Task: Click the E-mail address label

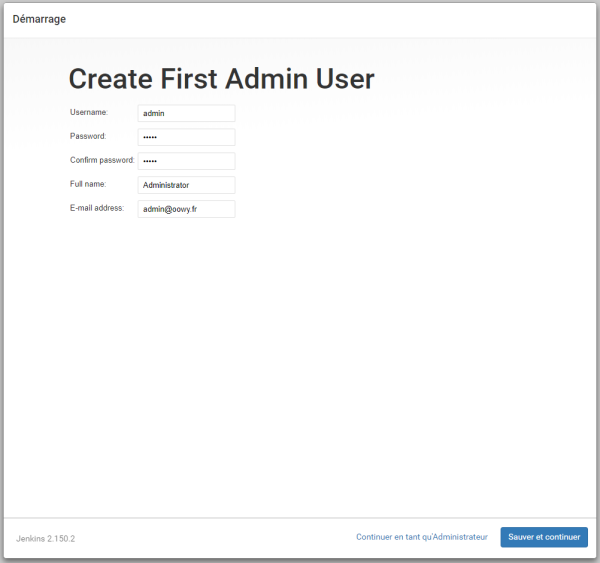Action: click(97, 208)
